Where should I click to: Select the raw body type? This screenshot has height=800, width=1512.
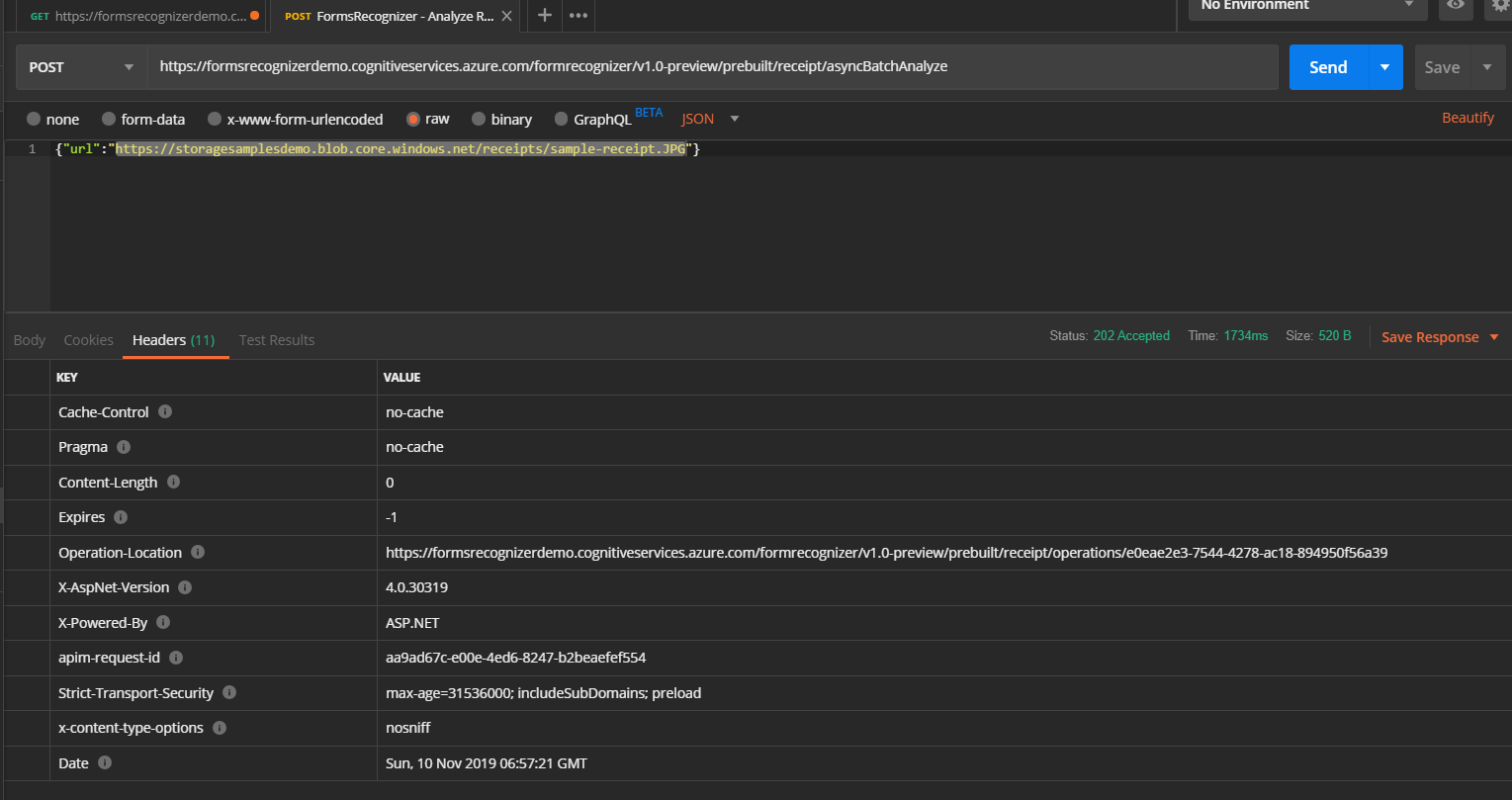(413, 119)
